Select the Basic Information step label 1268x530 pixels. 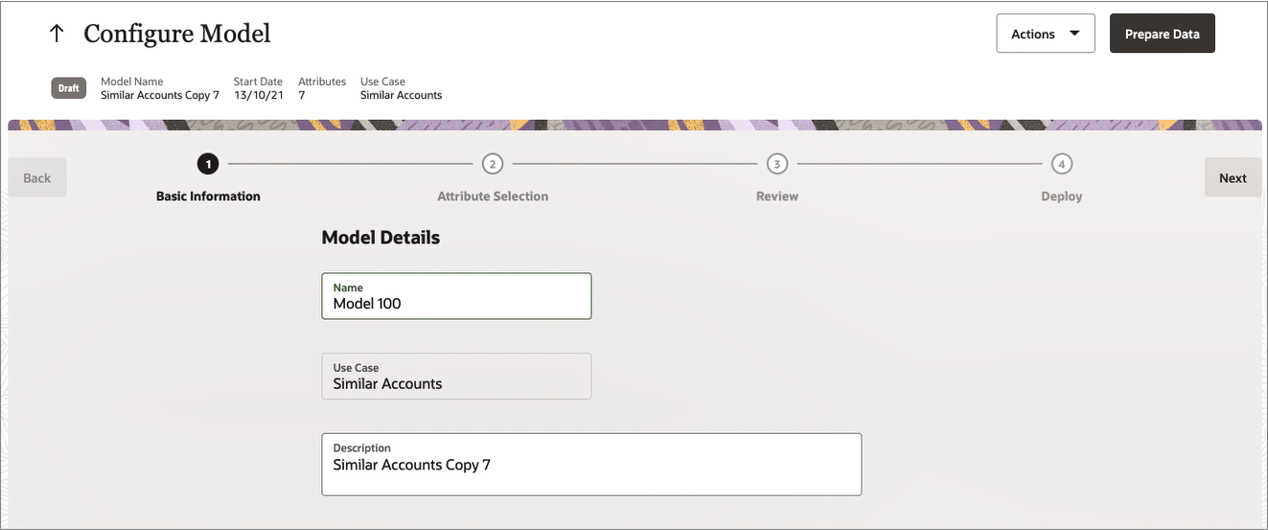(x=208, y=196)
